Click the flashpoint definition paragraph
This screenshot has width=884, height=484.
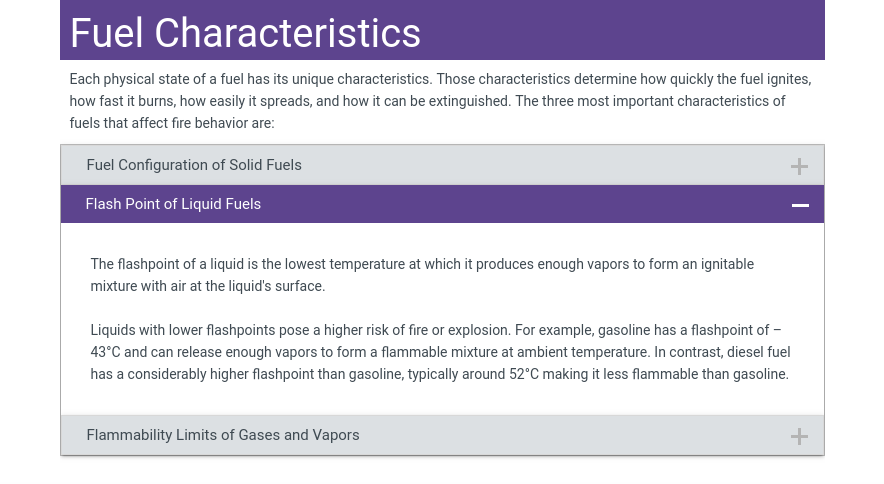coord(422,275)
